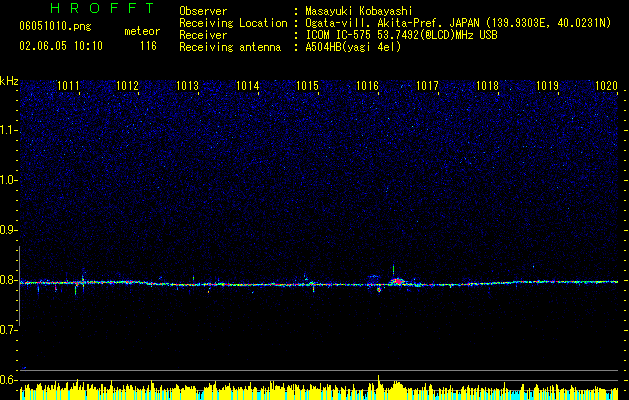The image size is (629, 400).
Task: Click the file name 06051010.png
Action: click(x=55, y=27)
